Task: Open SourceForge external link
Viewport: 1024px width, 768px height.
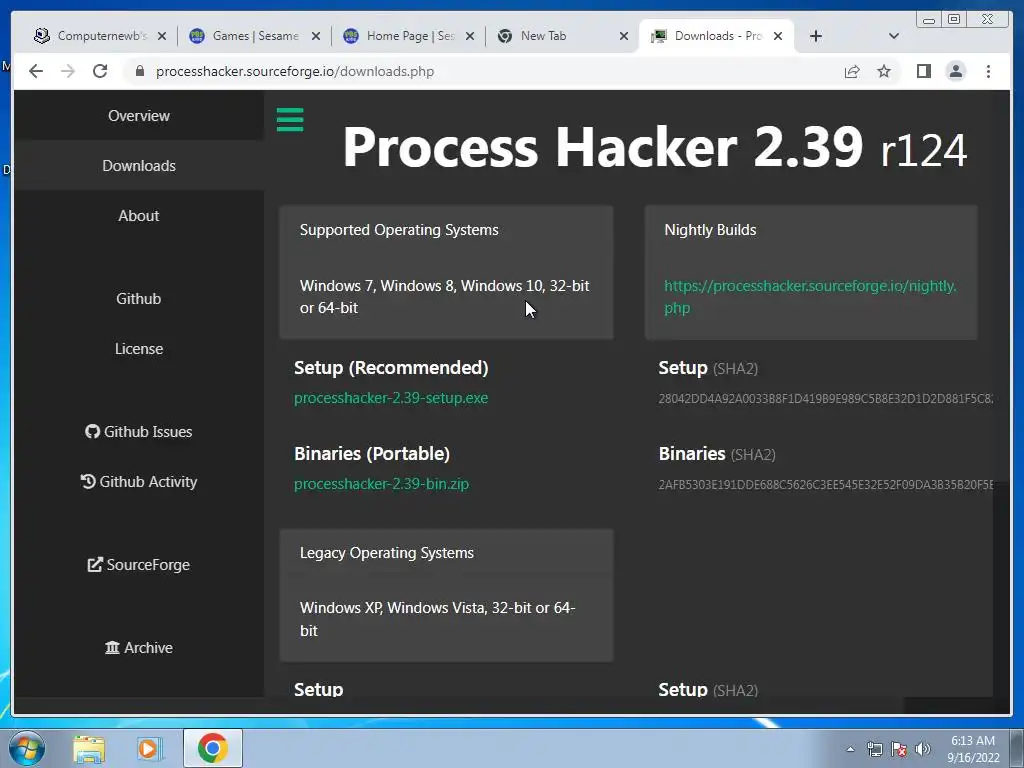Action: 139,564
